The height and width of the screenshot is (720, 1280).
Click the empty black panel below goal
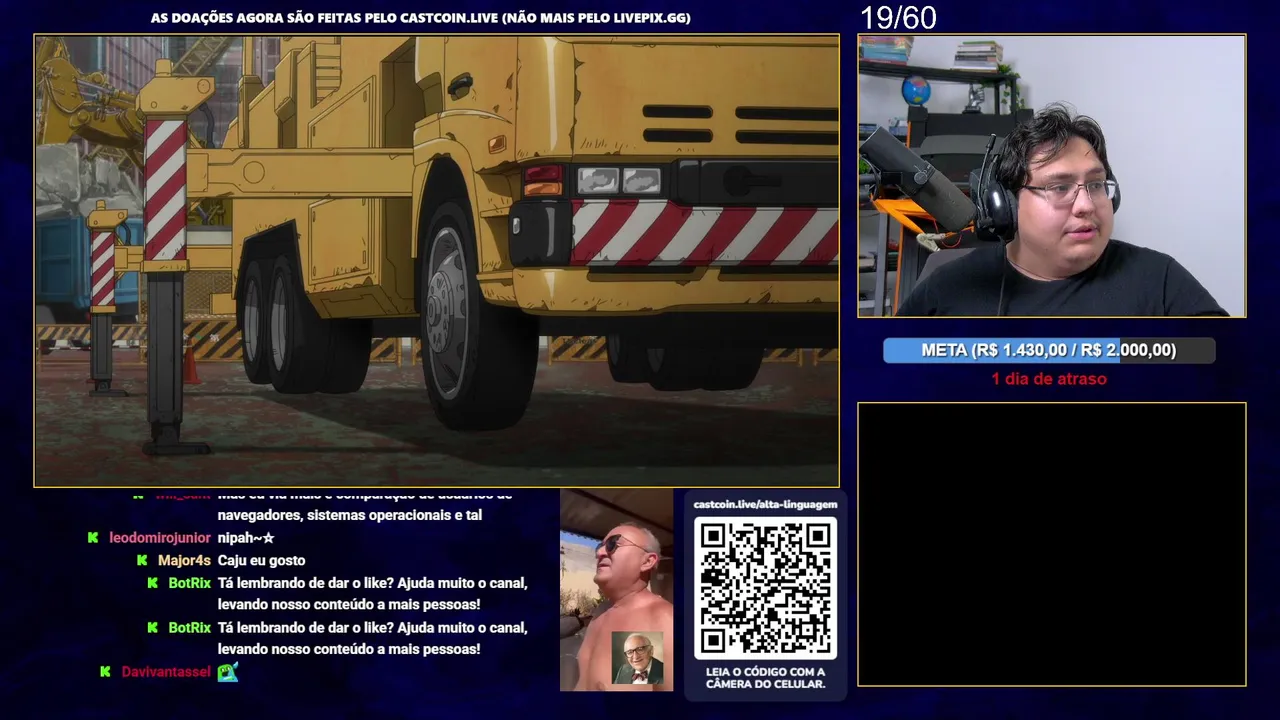click(x=1052, y=544)
